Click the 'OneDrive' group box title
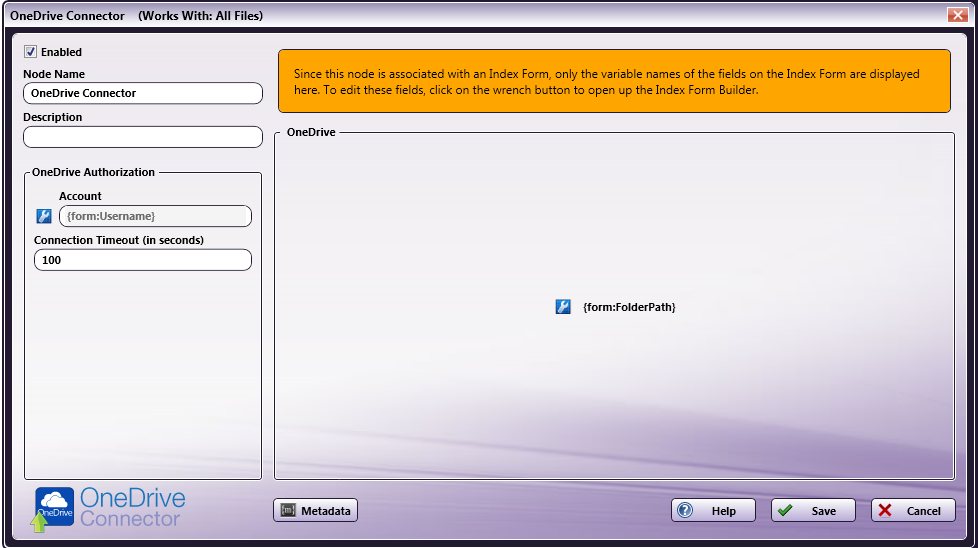Viewport: 978px width, 548px height. click(x=311, y=132)
